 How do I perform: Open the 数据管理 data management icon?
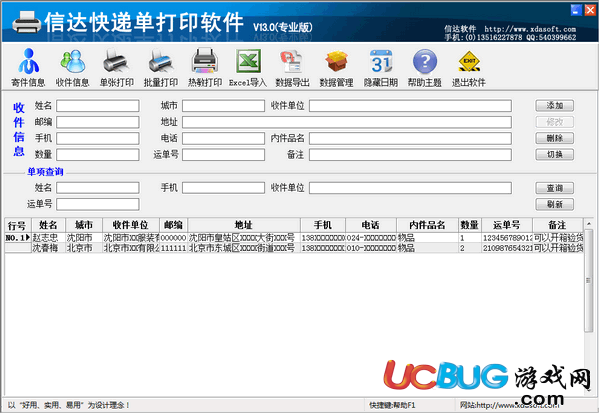pos(336,67)
